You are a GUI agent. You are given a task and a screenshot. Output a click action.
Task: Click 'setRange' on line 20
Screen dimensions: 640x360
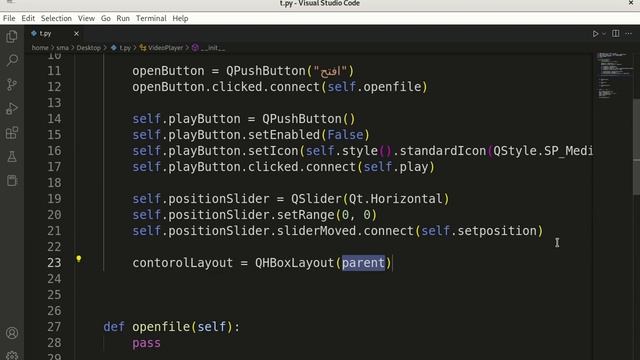[x=305, y=215]
